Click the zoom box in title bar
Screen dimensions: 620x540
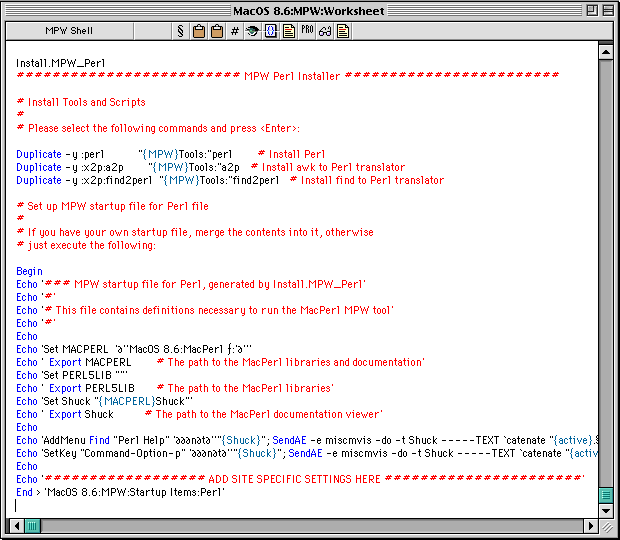(592, 10)
